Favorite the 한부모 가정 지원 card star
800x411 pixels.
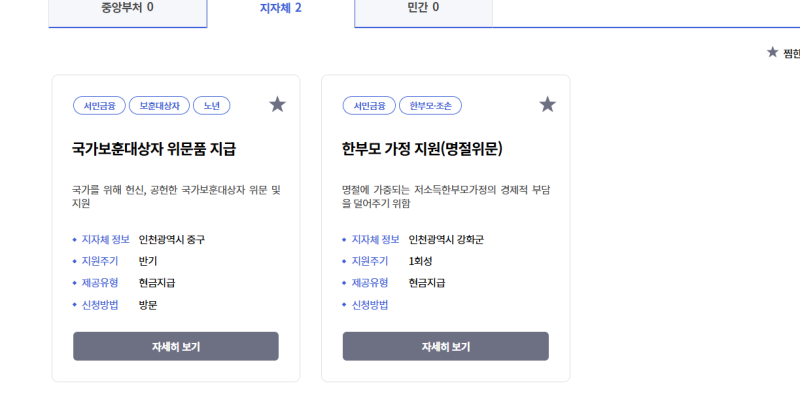pos(547,104)
